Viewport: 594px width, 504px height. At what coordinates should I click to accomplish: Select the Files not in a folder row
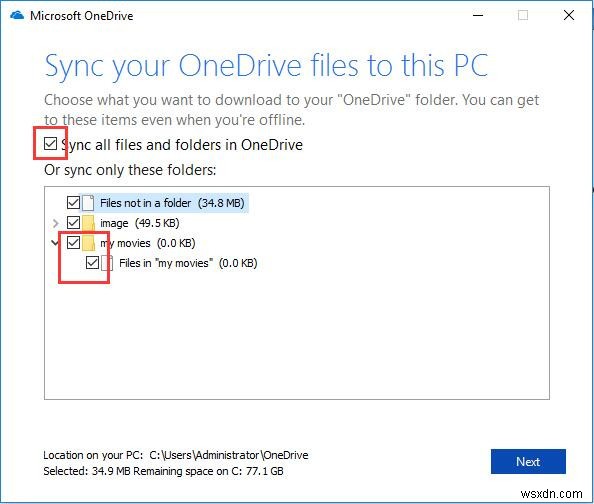point(172,203)
